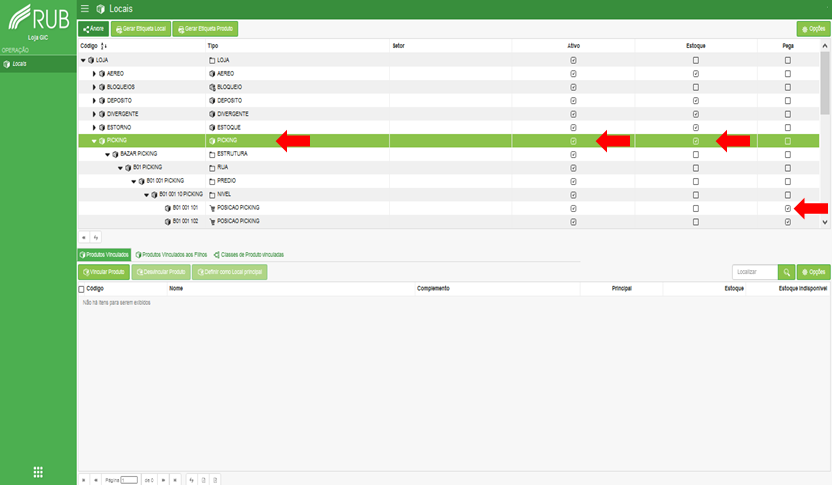Click the tree grid vertical scrollbar

tap(825, 83)
